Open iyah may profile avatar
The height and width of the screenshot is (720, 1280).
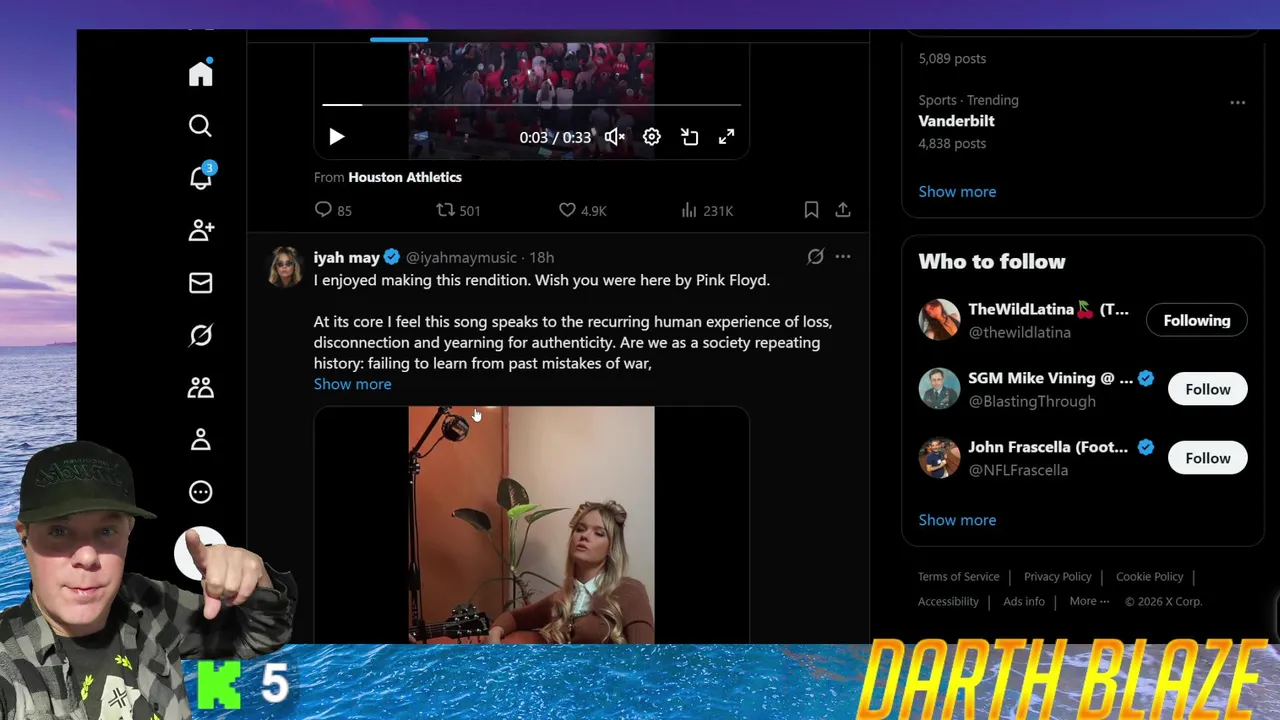point(285,266)
